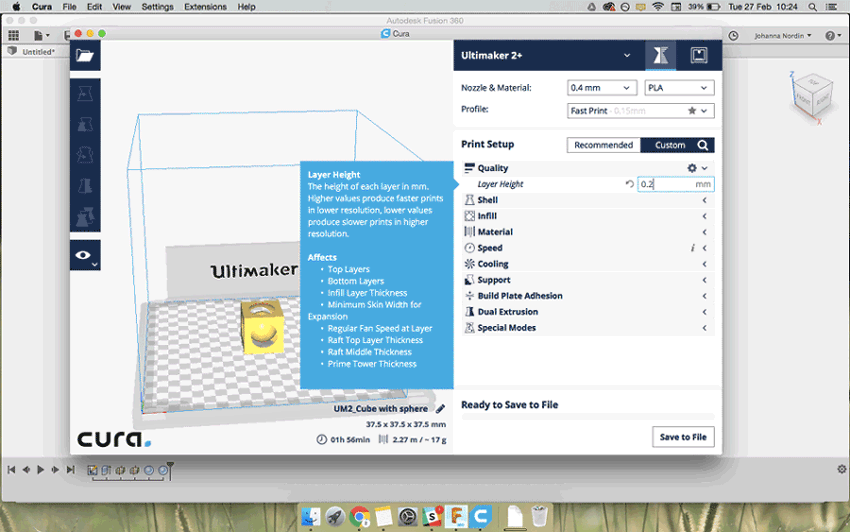This screenshot has height=532, width=850.
Task: Expand the Shell settings category
Action: [x=704, y=200]
